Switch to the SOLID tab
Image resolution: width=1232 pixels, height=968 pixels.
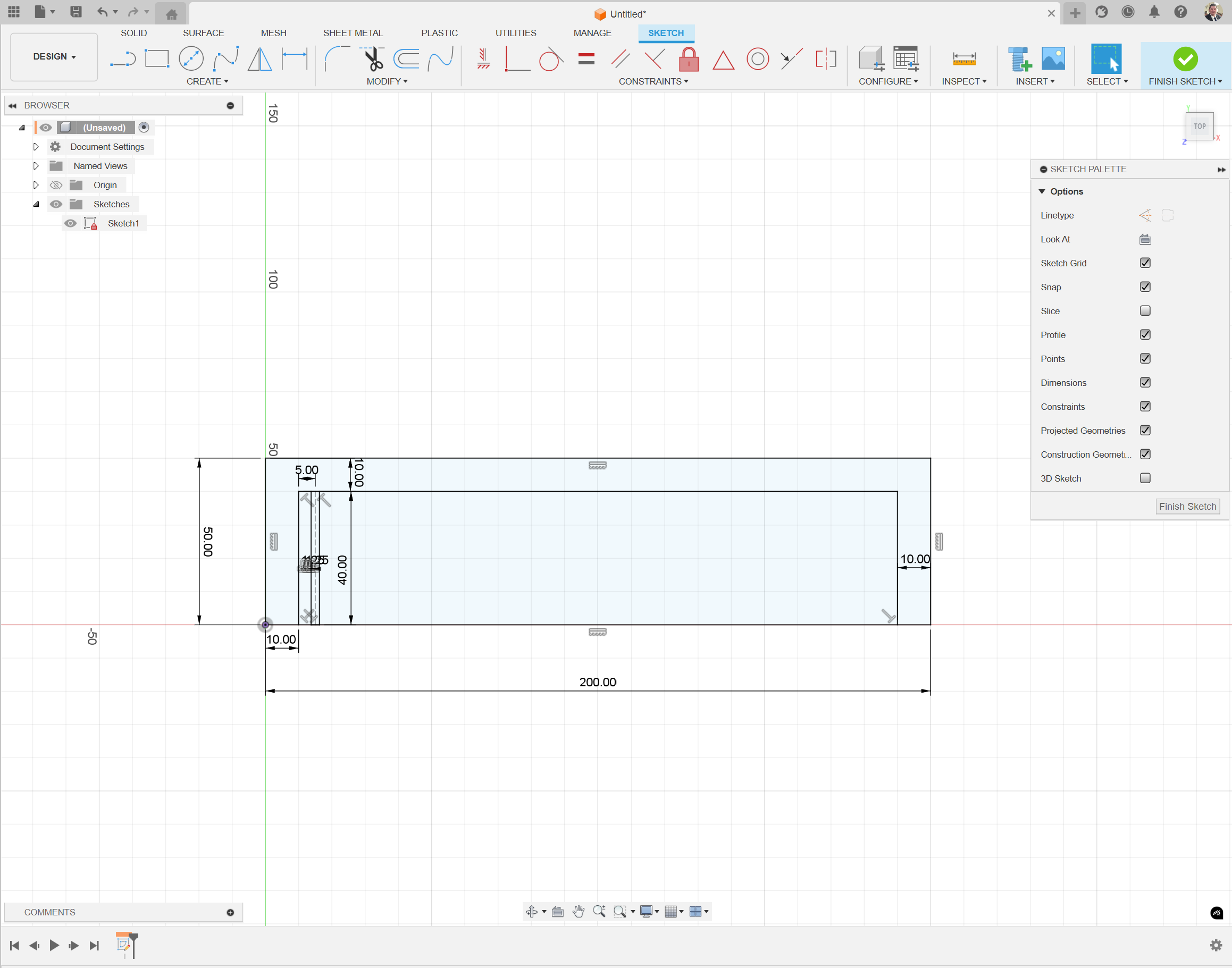point(134,33)
